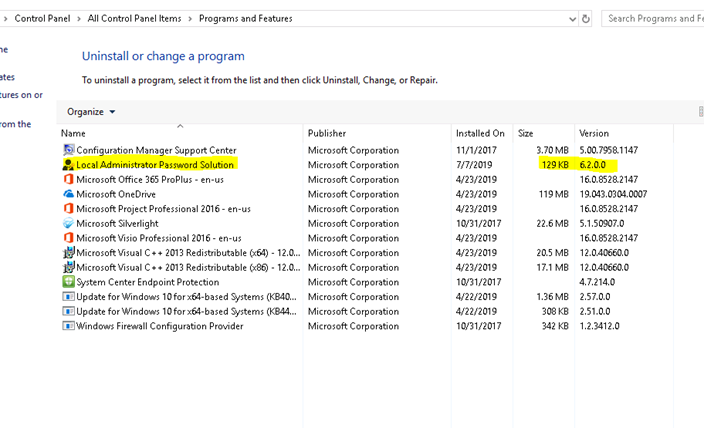Image resolution: width=704 pixels, height=428 pixels.
Task: Click install date 7/7/2019
Action: (474, 165)
